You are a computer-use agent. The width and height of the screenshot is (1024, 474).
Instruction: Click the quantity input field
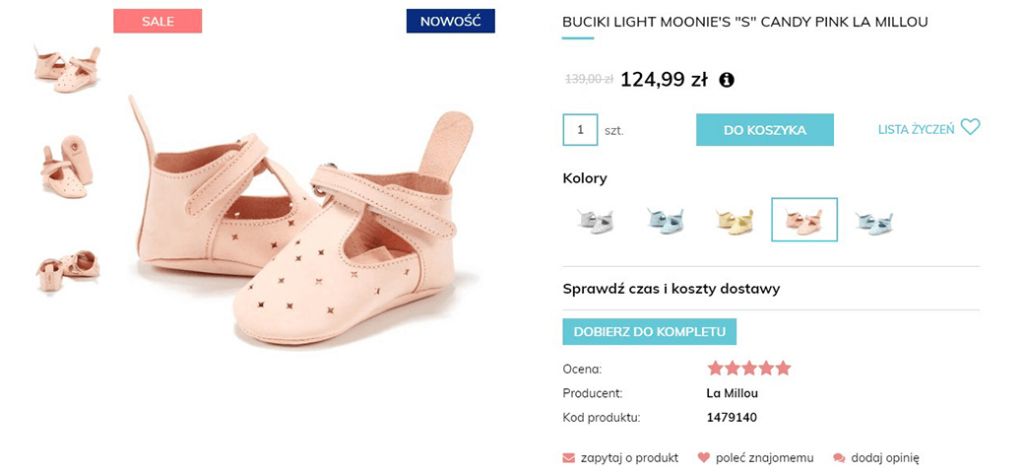(580, 130)
